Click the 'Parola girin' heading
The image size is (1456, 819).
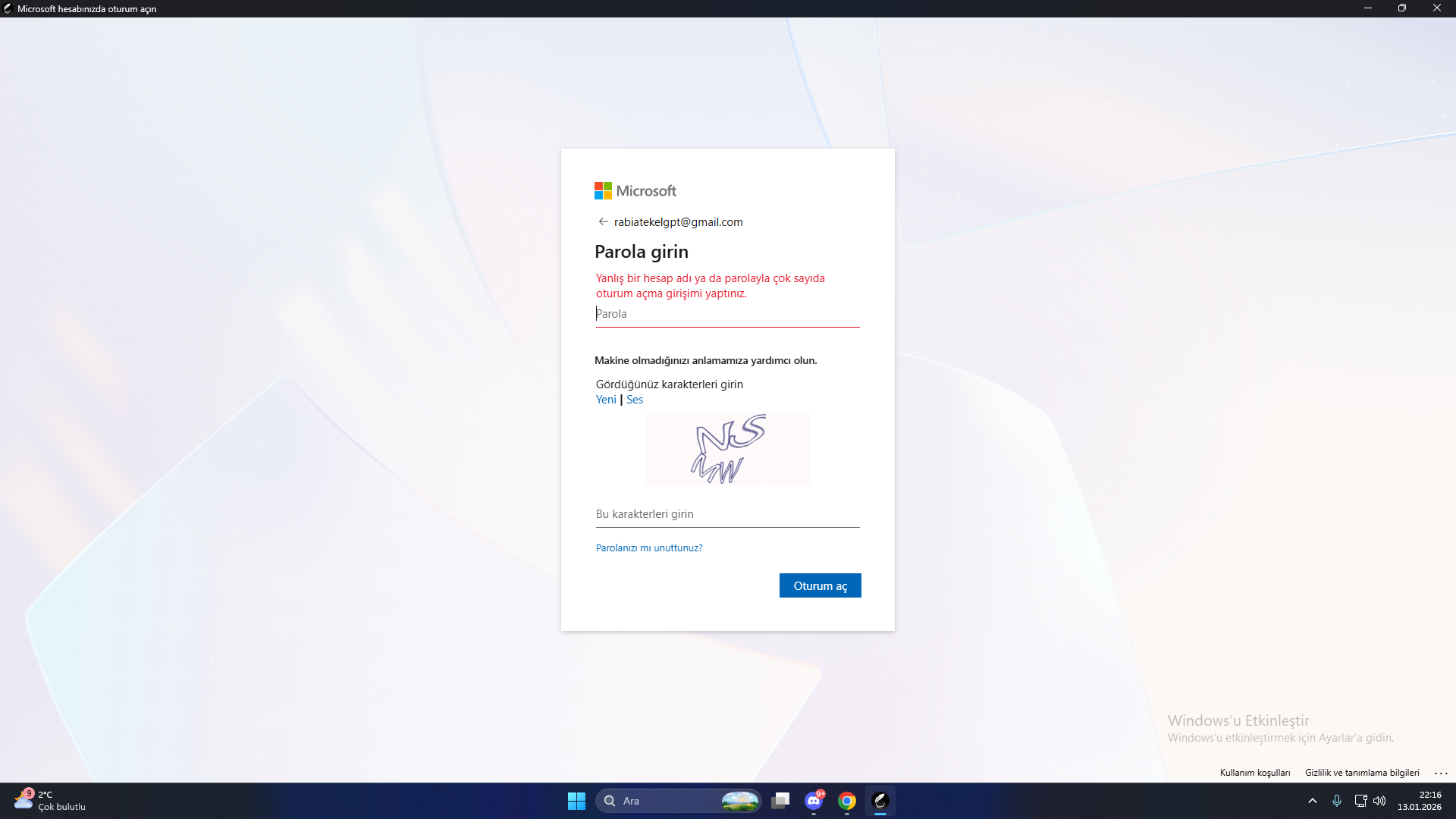pyautogui.click(x=642, y=252)
